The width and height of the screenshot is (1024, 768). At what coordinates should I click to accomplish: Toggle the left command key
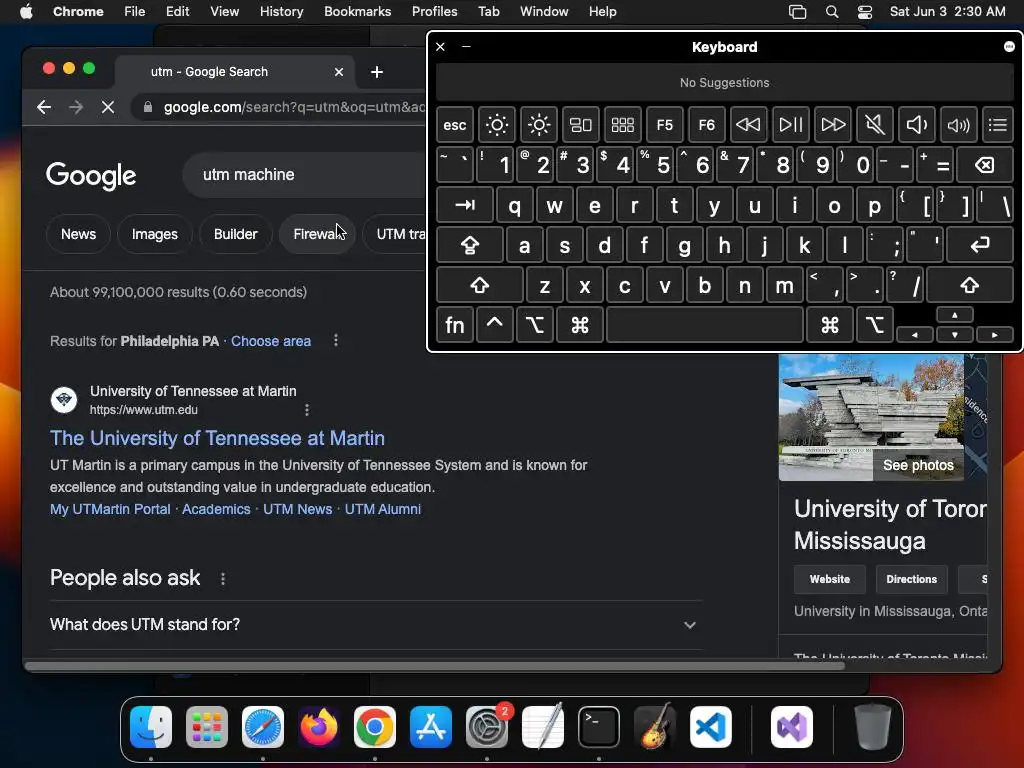[x=579, y=325]
